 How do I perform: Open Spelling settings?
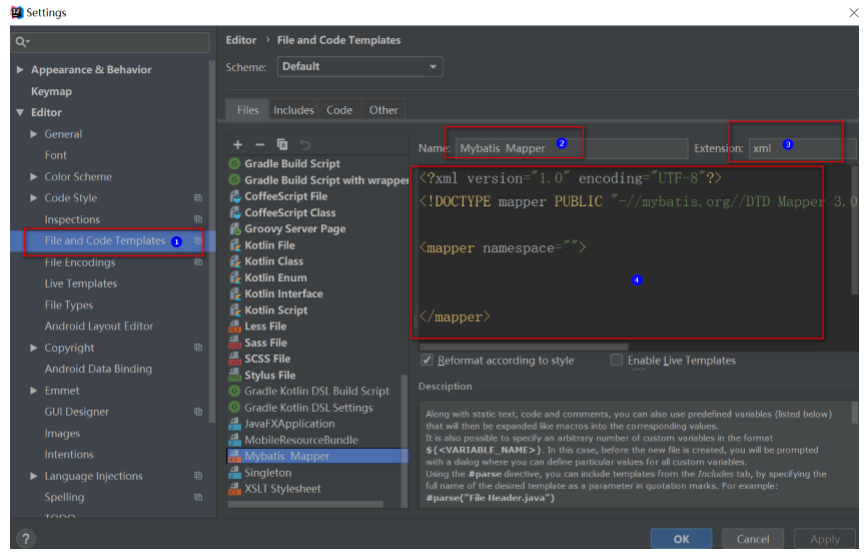pyautogui.click(x=64, y=497)
